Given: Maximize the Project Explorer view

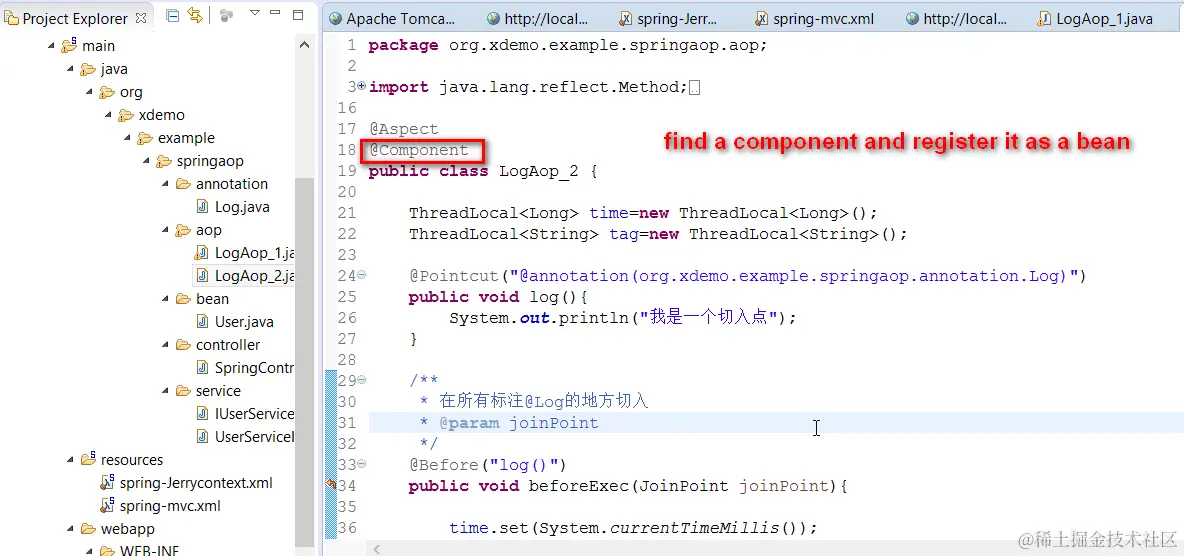Looking at the screenshot, I should coord(298,15).
